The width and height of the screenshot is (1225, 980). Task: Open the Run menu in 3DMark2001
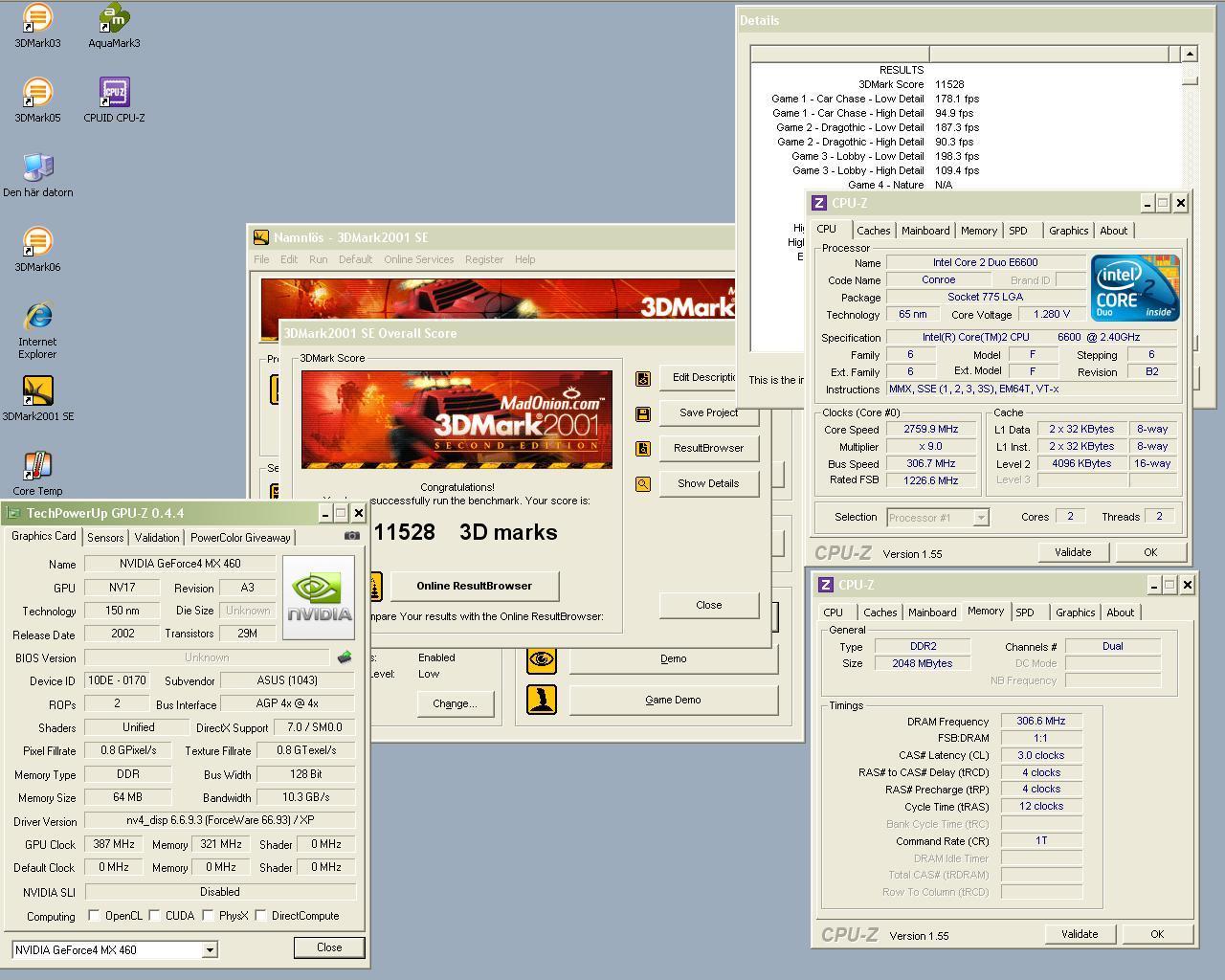pos(318,259)
